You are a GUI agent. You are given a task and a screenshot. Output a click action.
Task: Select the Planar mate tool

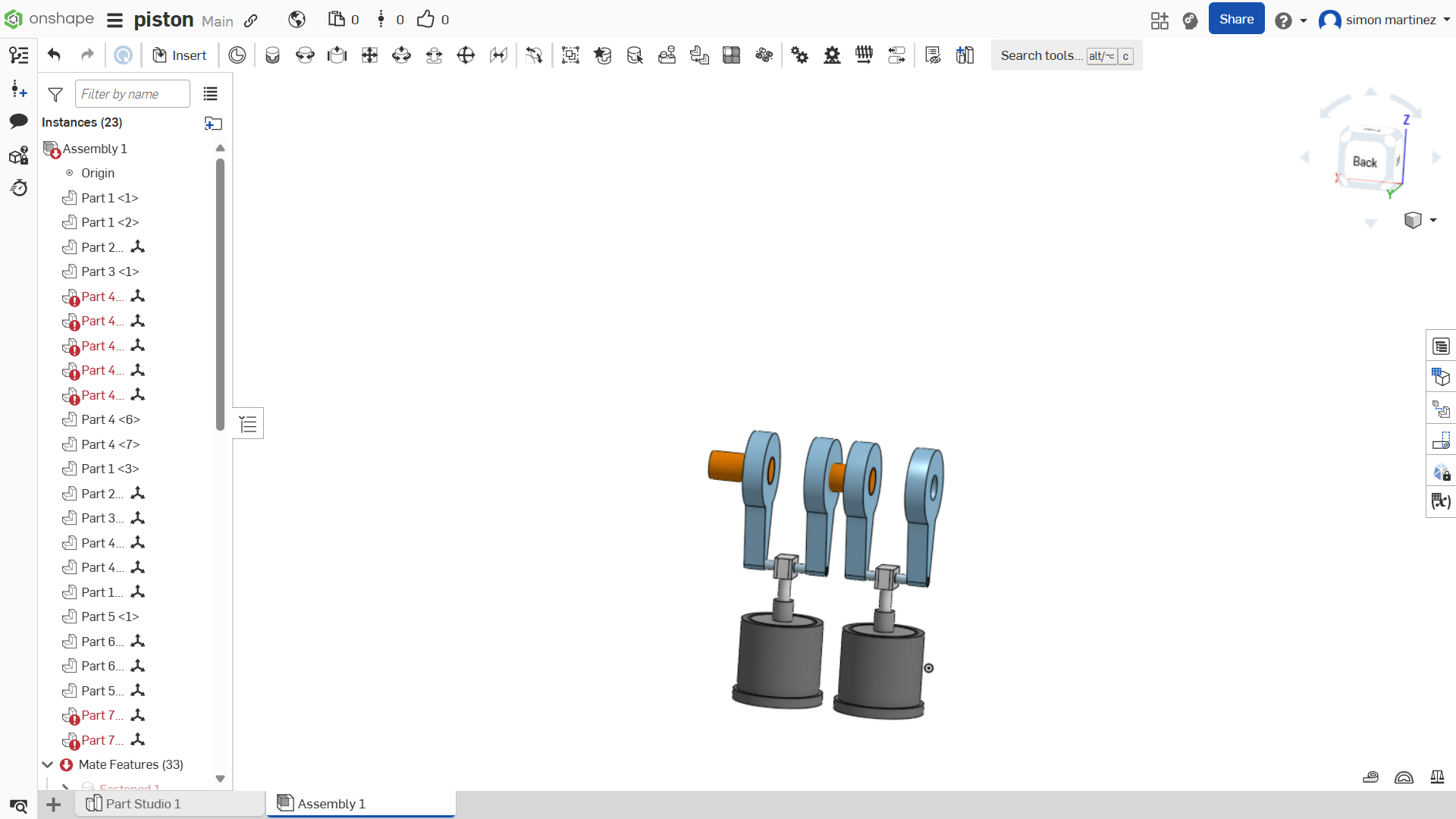369,55
